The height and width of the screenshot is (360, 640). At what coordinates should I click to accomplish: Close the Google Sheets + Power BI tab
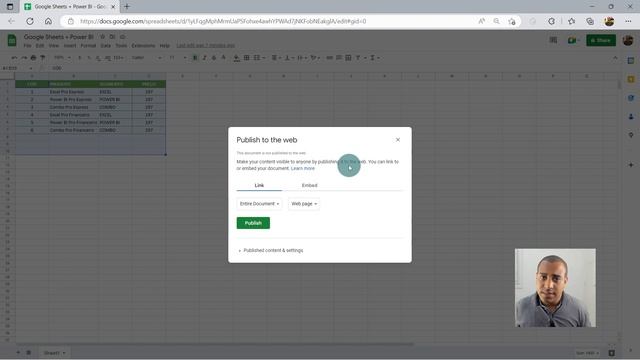tap(113, 7)
